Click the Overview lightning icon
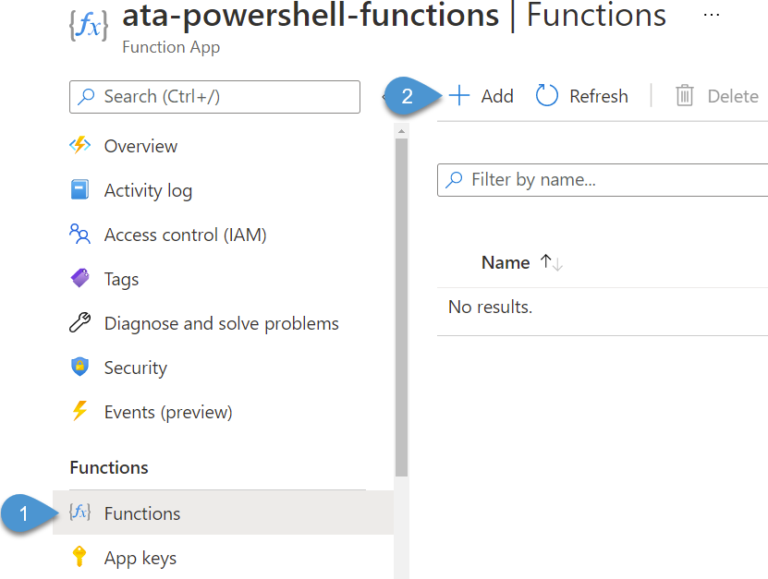768x579 pixels. (x=80, y=146)
